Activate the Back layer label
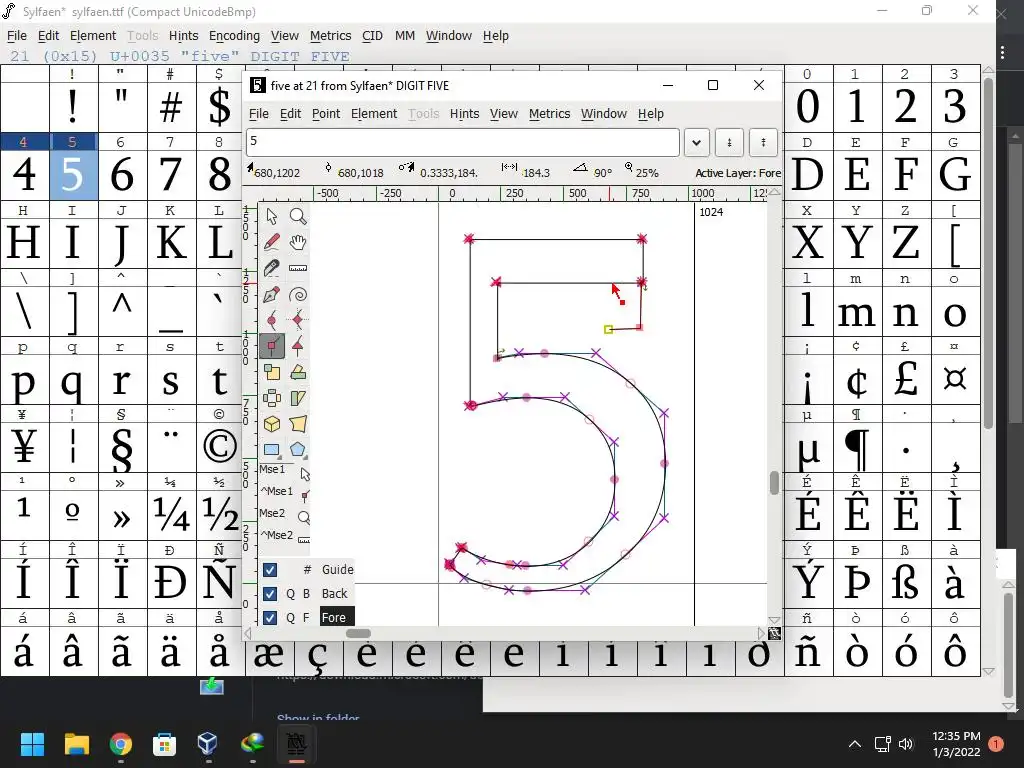The width and height of the screenshot is (1024, 768). [334, 594]
